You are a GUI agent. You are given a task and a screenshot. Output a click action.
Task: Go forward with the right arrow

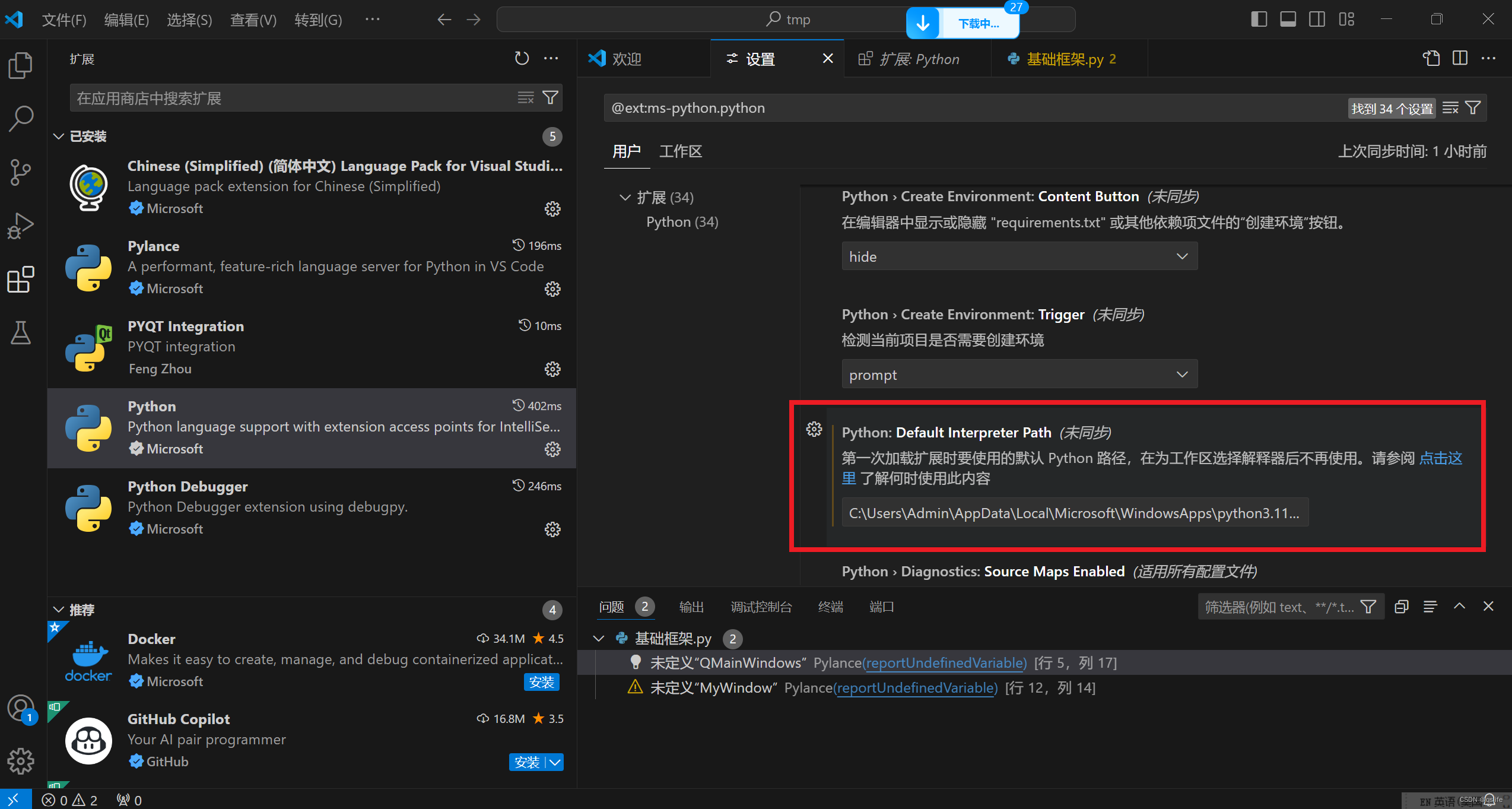point(474,20)
